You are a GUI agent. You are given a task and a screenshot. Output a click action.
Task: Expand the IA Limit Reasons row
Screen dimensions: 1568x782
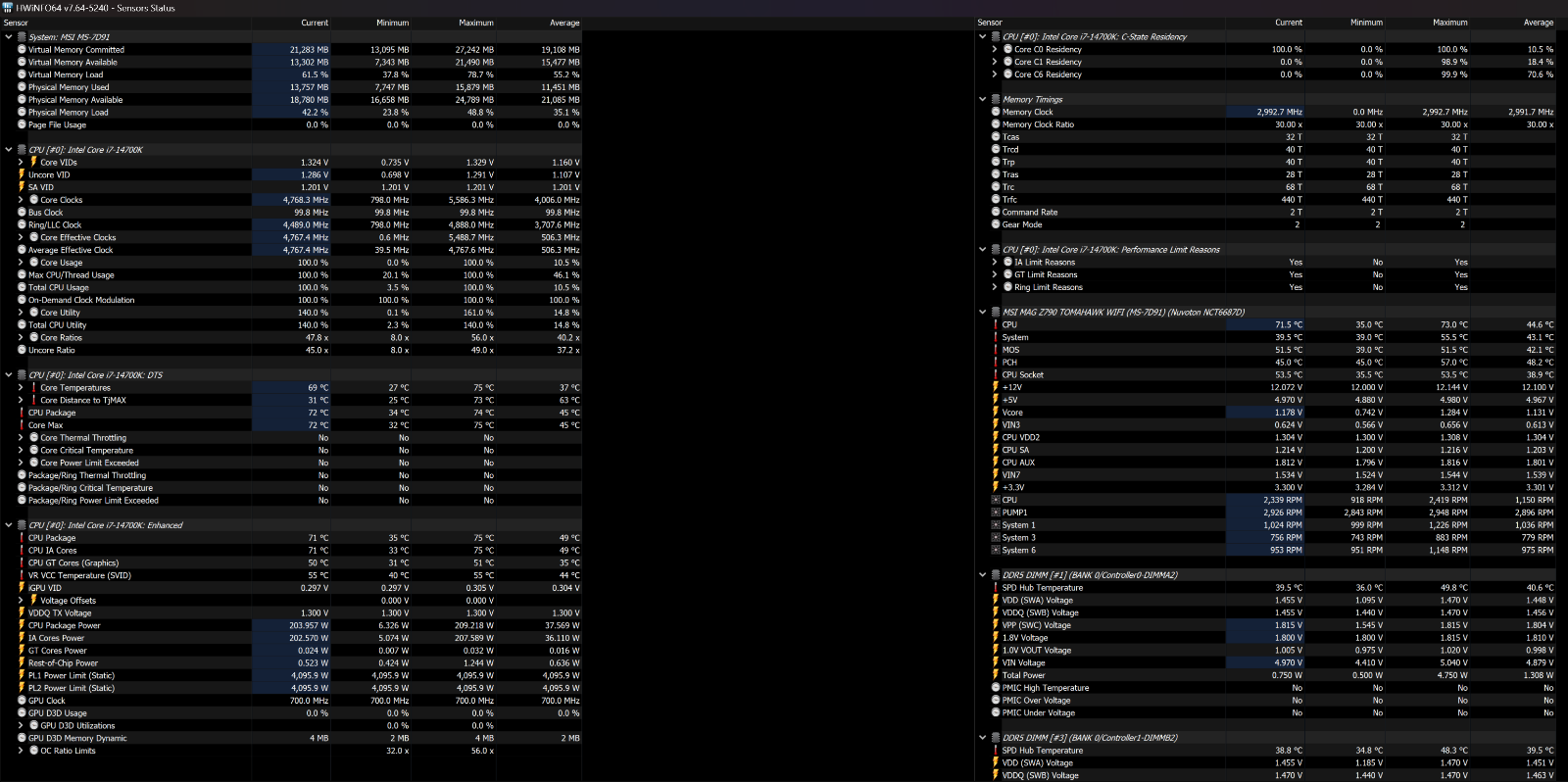click(995, 263)
